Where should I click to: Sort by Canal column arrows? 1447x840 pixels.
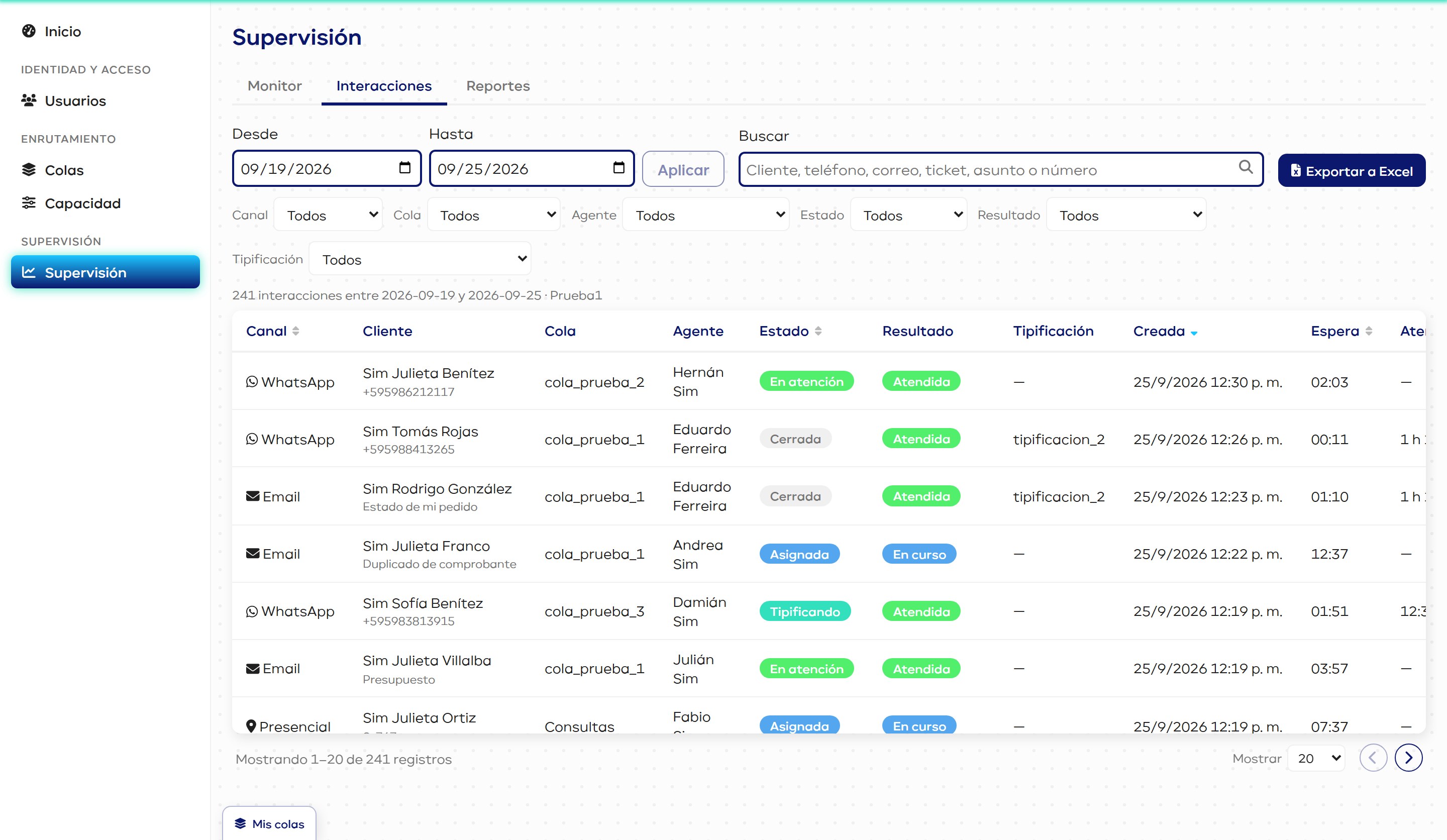point(296,331)
